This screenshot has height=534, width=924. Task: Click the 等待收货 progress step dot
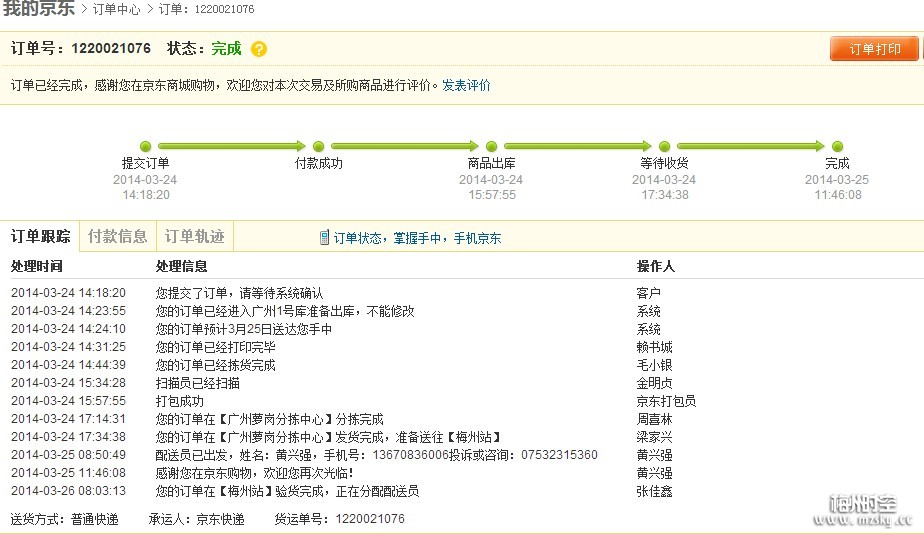coord(664,147)
